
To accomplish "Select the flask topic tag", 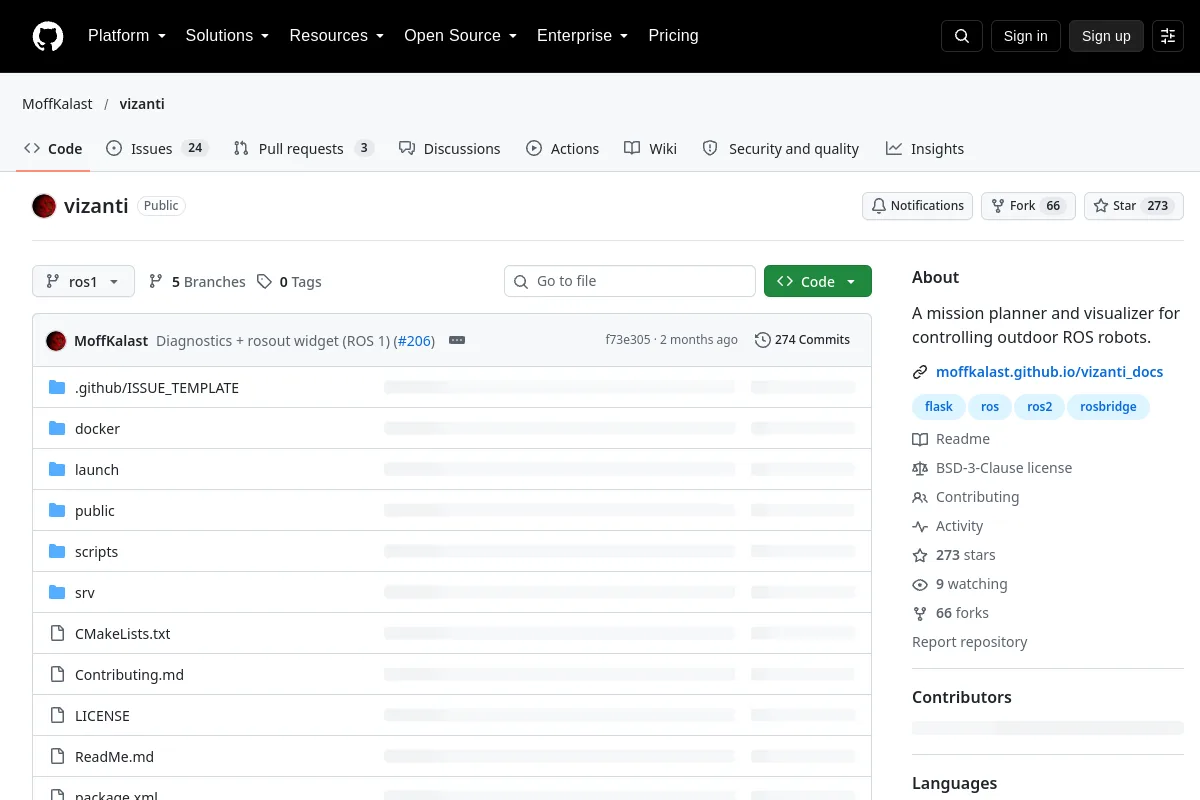I will (x=939, y=407).
